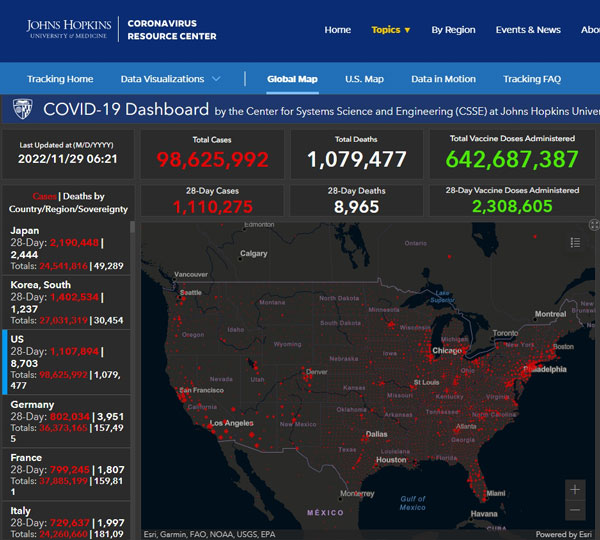This screenshot has width=600, height=540.
Task: Click 28-Day vaccine doses value 2,308,605
Action: [x=512, y=206]
